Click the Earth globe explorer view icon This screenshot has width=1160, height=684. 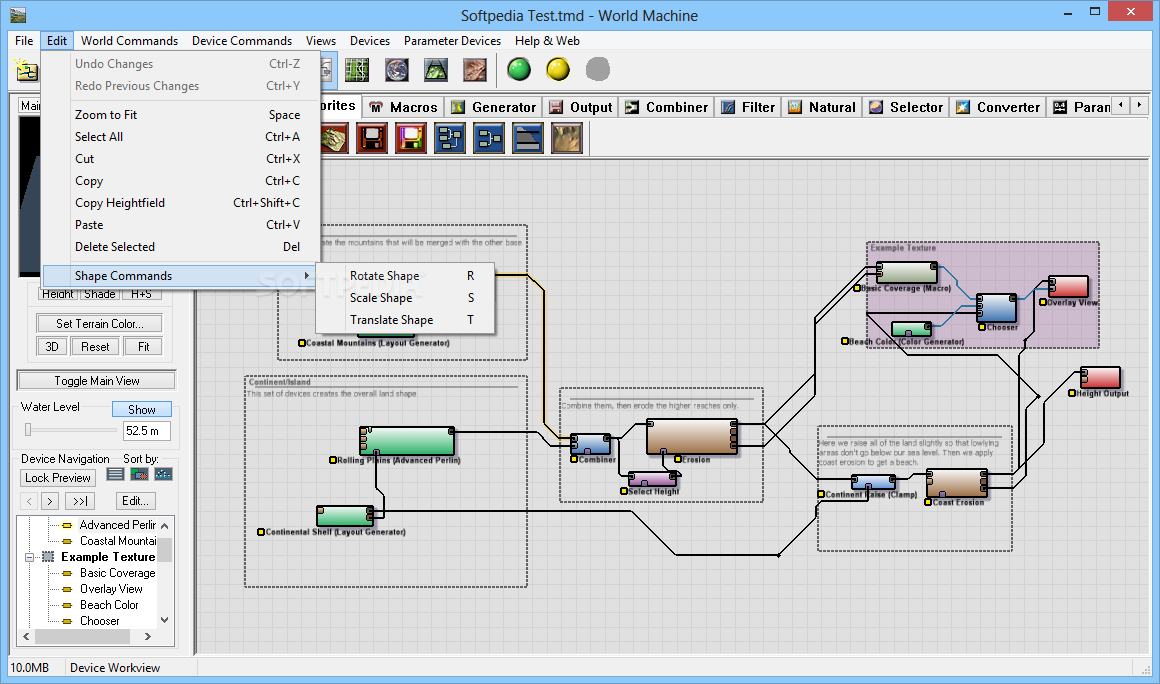pos(397,70)
